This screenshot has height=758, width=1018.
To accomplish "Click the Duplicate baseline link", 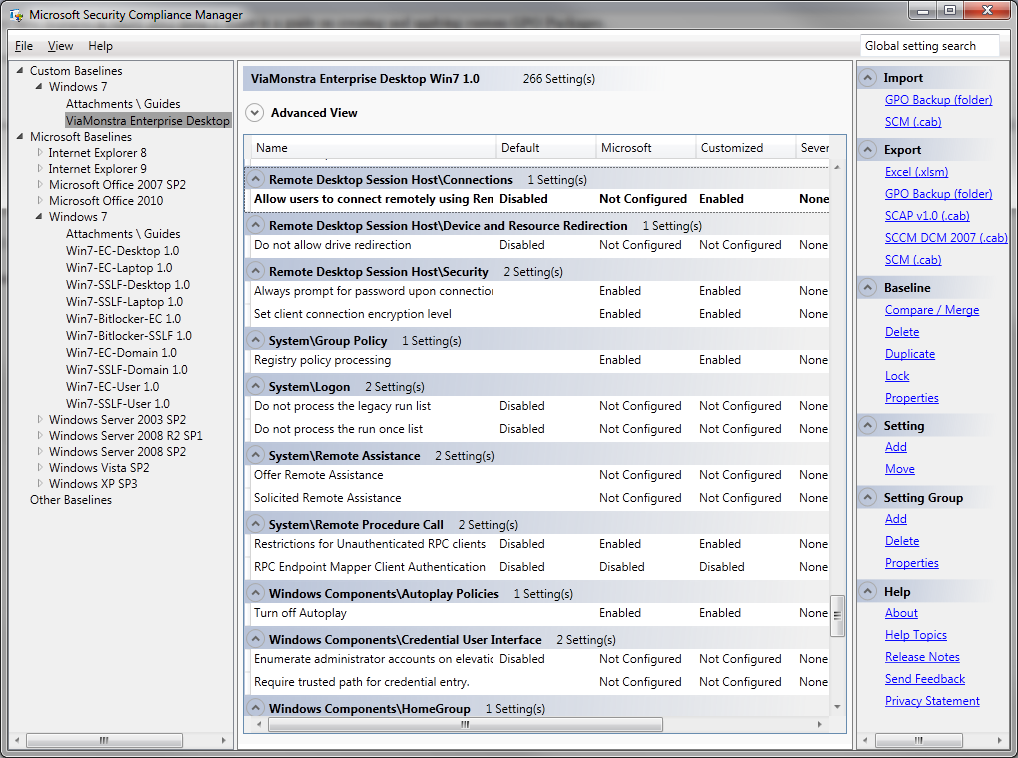I will click(910, 354).
